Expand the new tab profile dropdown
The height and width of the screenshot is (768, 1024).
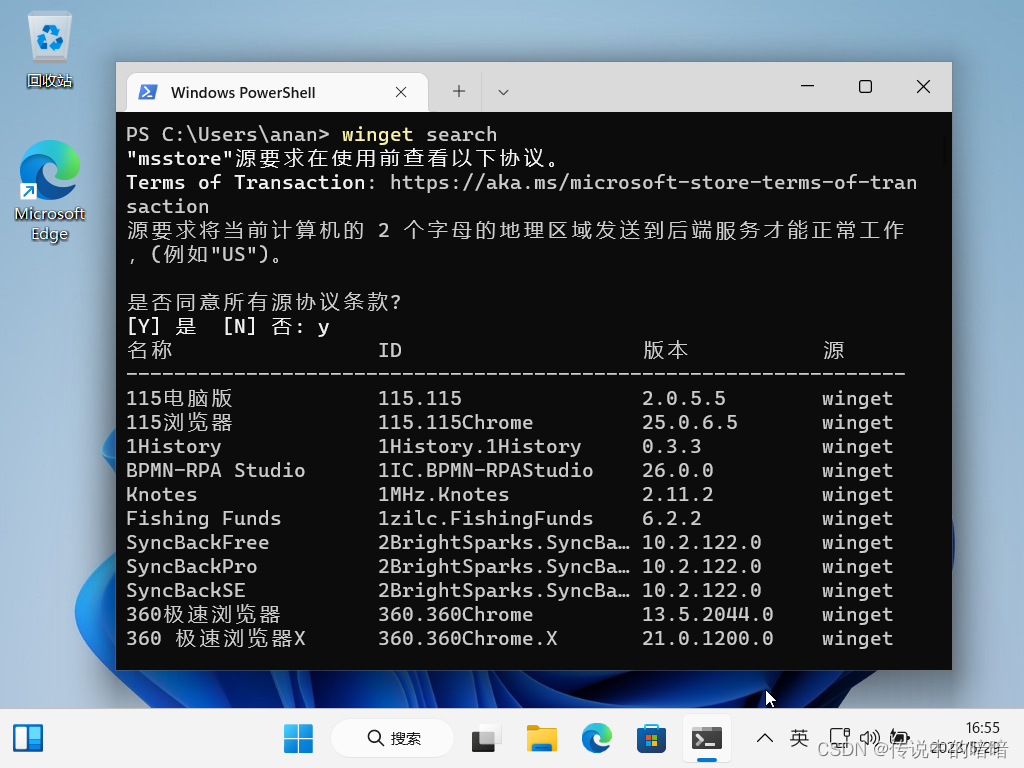[x=503, y=92]
